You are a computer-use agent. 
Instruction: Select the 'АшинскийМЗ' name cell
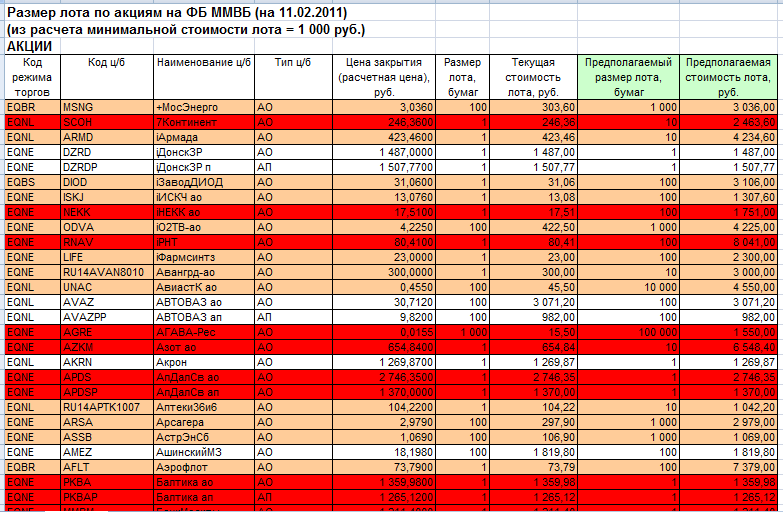pyautogui.click(x=204, y=452)
